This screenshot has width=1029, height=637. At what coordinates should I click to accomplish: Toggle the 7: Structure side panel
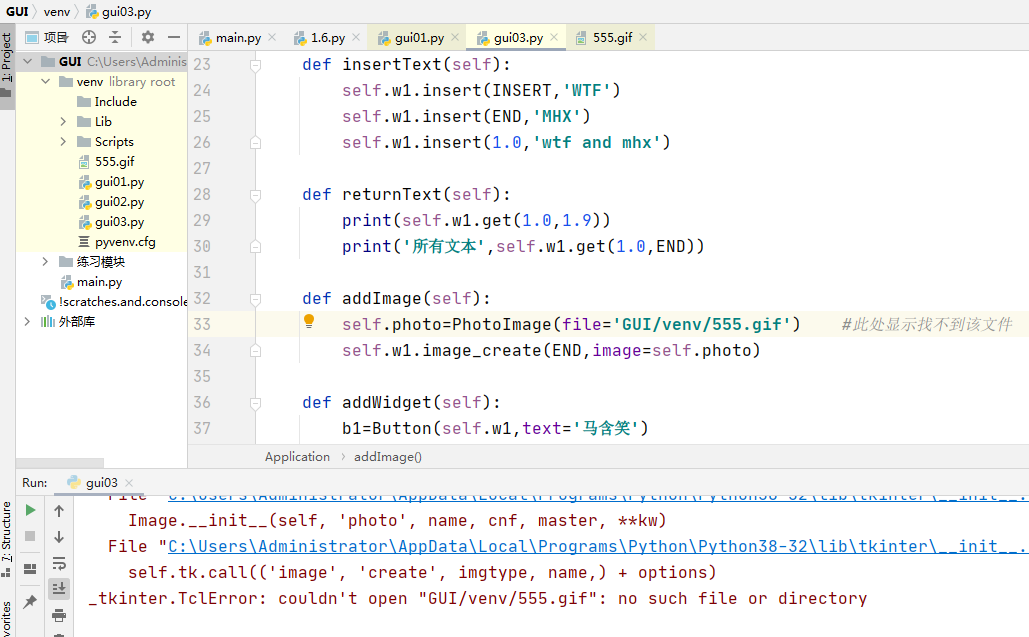click(x=7, y=539)
